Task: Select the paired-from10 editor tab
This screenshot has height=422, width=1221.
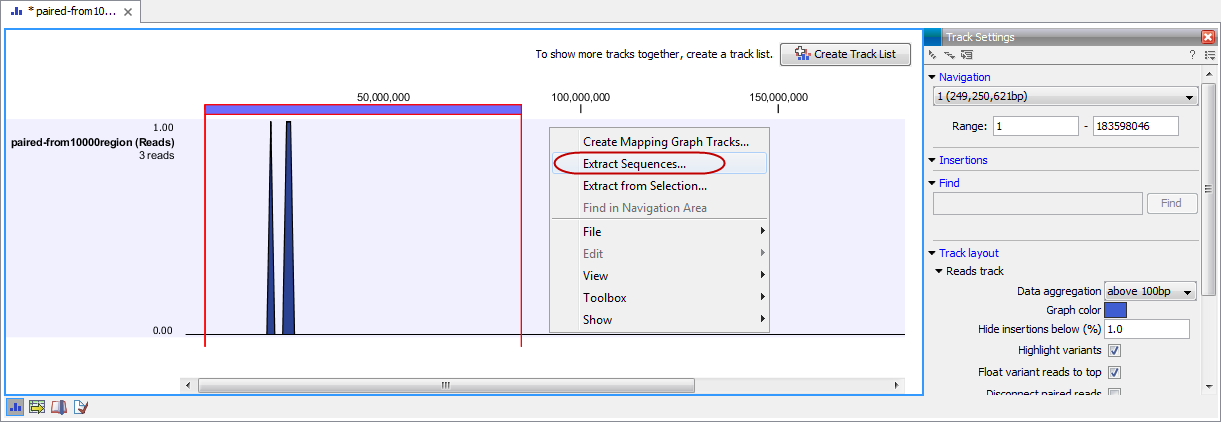Action: click(70, 12)
